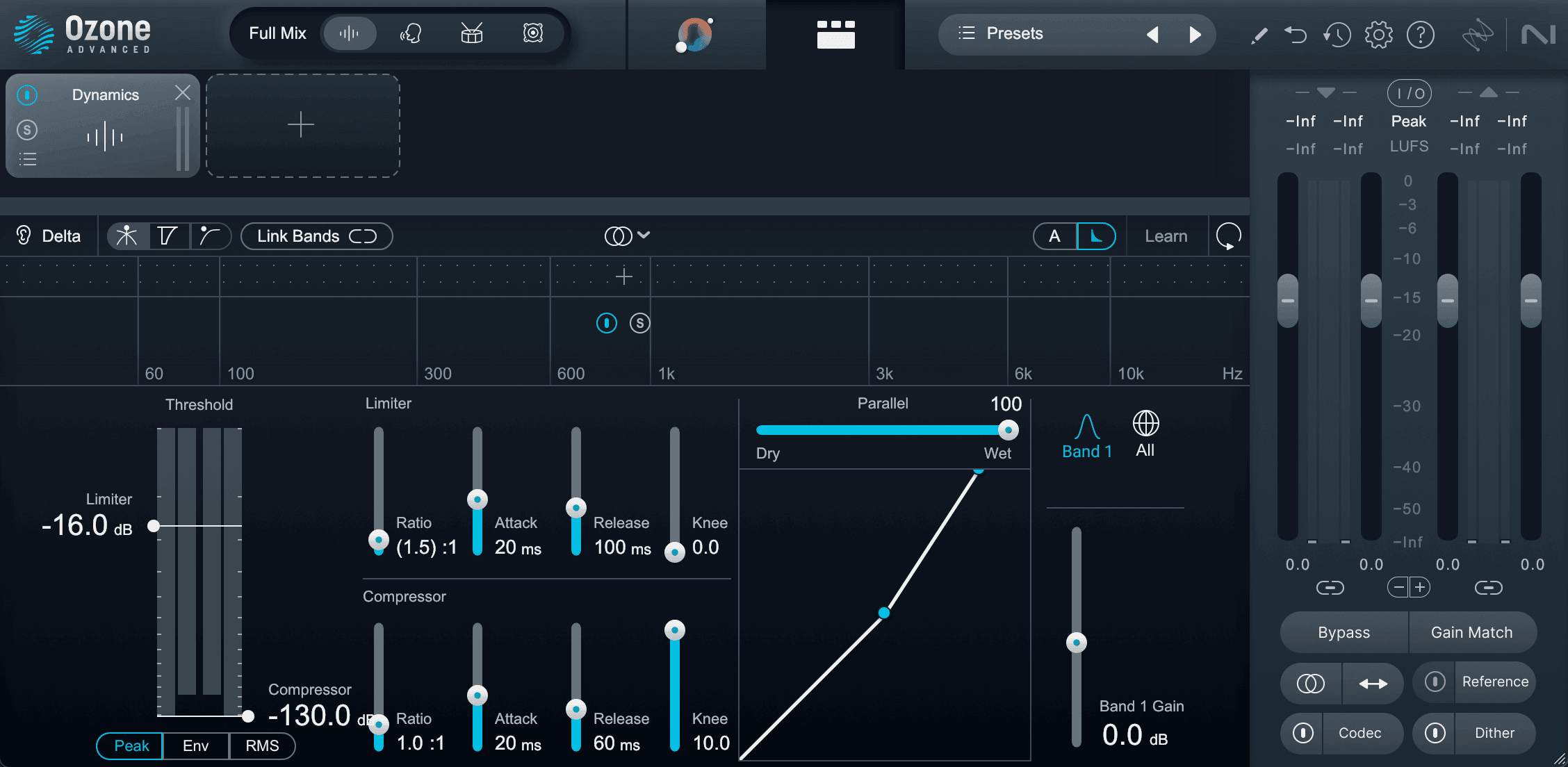
Task: Go to the next preset arrow
Action: click(x=1195, y=34)
